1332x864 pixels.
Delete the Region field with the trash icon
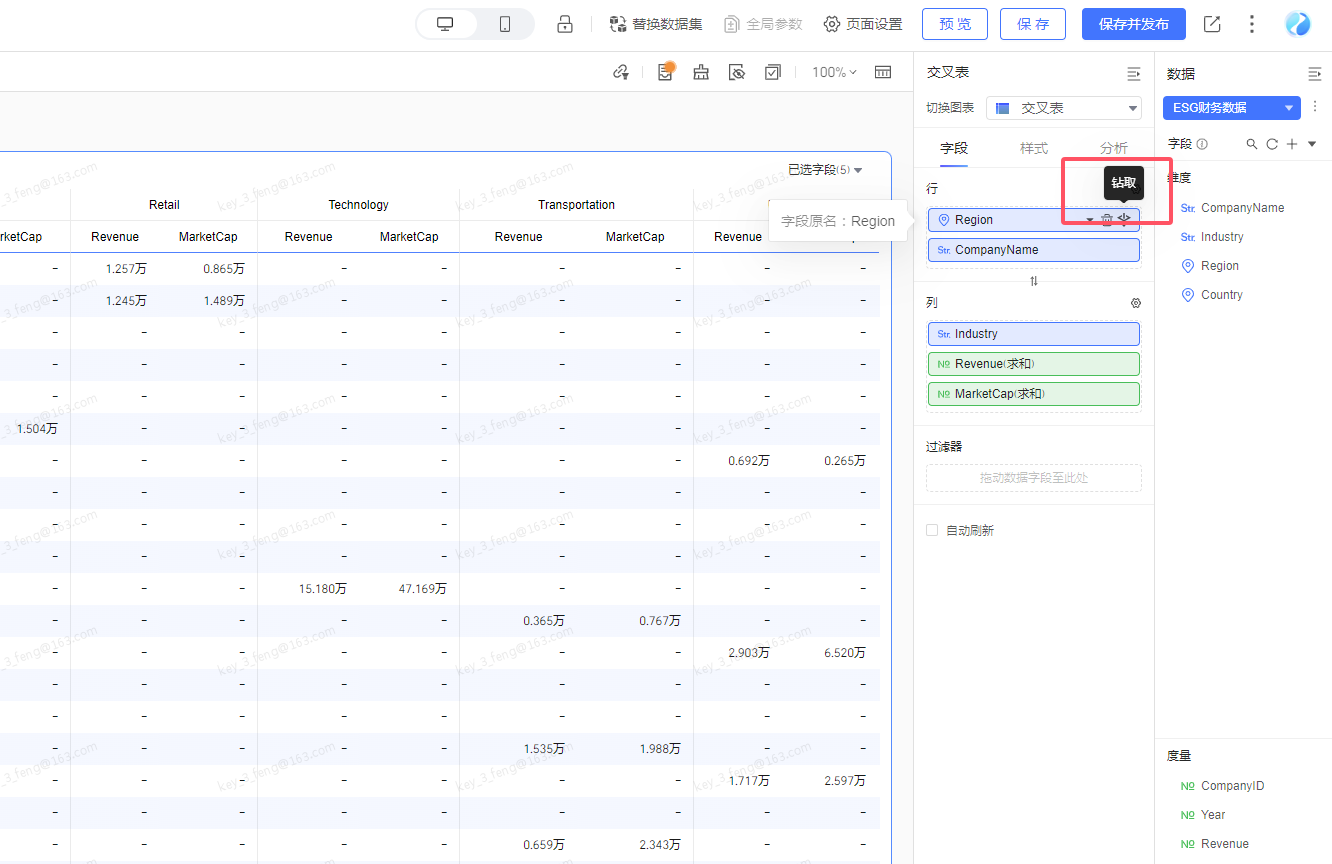[1107, 219]
